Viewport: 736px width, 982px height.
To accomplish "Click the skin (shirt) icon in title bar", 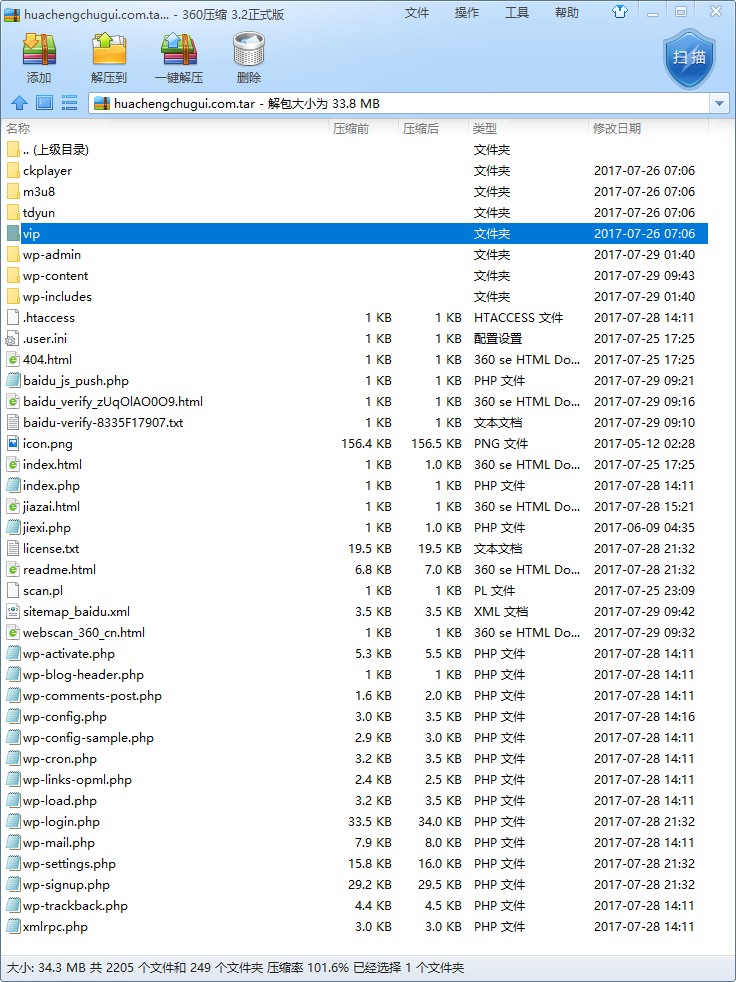I will tap(619, 12).
